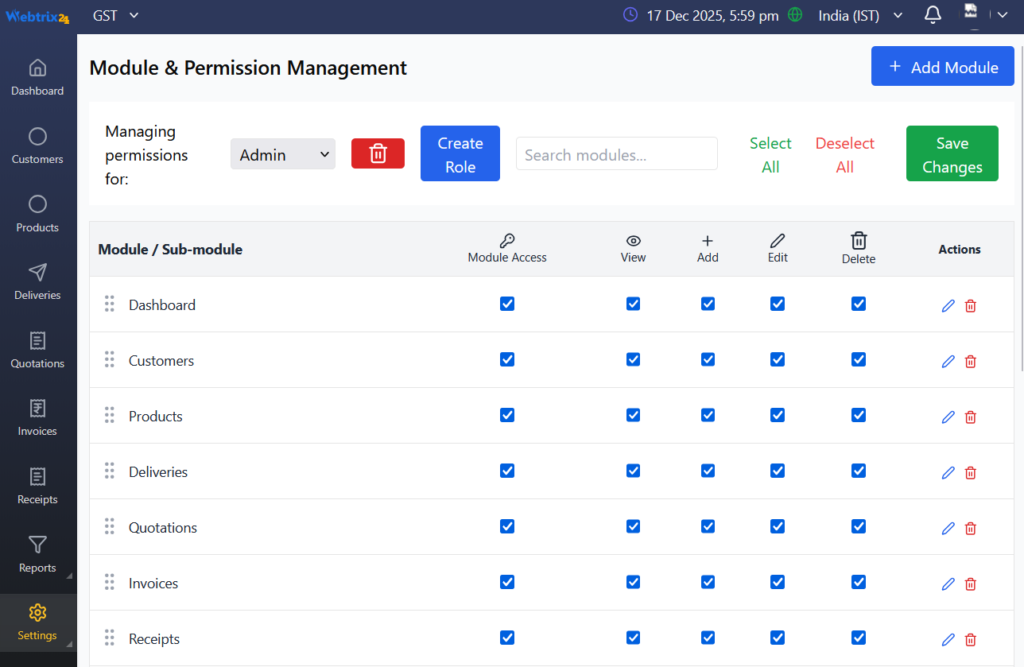Uncheck Module Access for Dashboard
The width and height of the screenshot is (1024, 667).
point(507,304)
